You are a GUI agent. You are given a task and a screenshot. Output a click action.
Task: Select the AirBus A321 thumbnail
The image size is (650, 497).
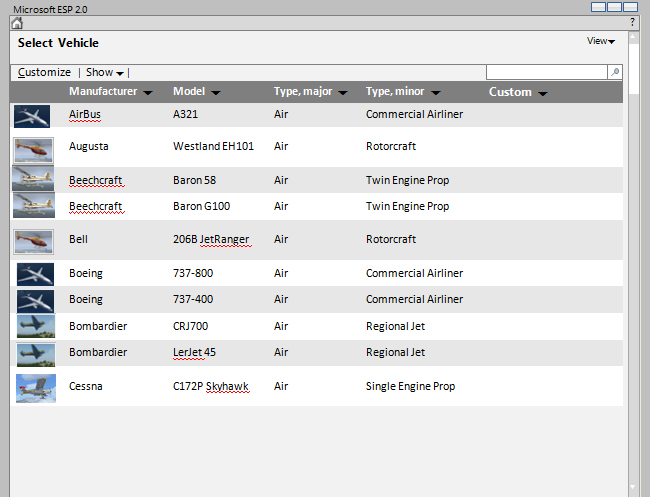(x=32, y=116)
